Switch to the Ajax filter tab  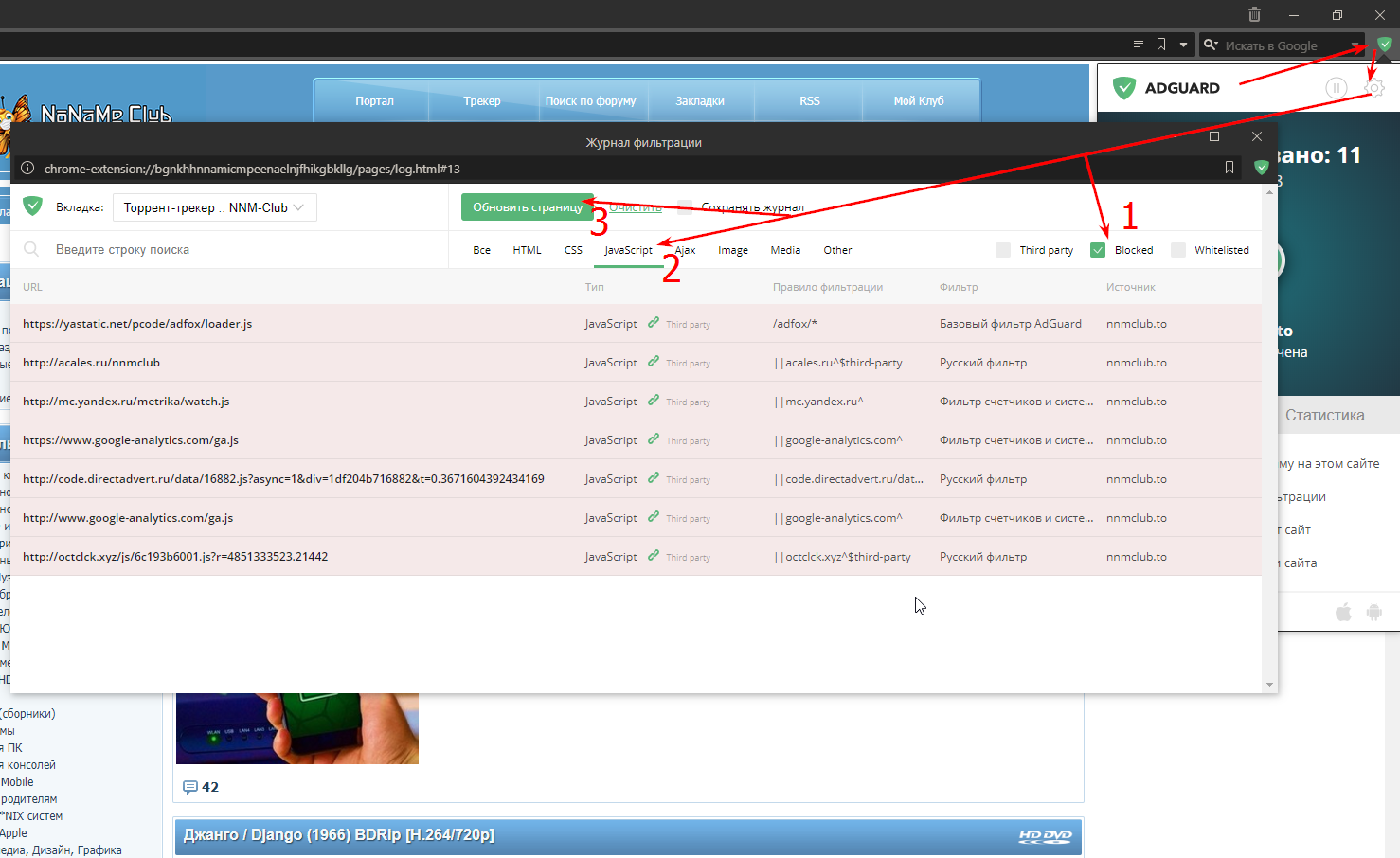tap(684, 249)
